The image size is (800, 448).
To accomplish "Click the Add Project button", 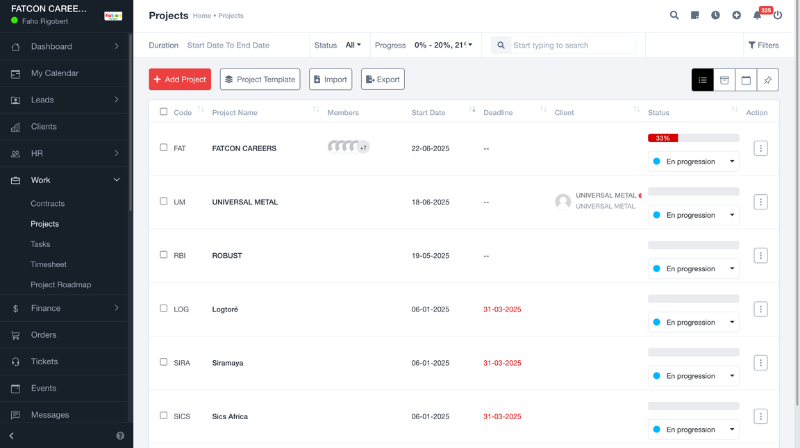I will point(180,79).
